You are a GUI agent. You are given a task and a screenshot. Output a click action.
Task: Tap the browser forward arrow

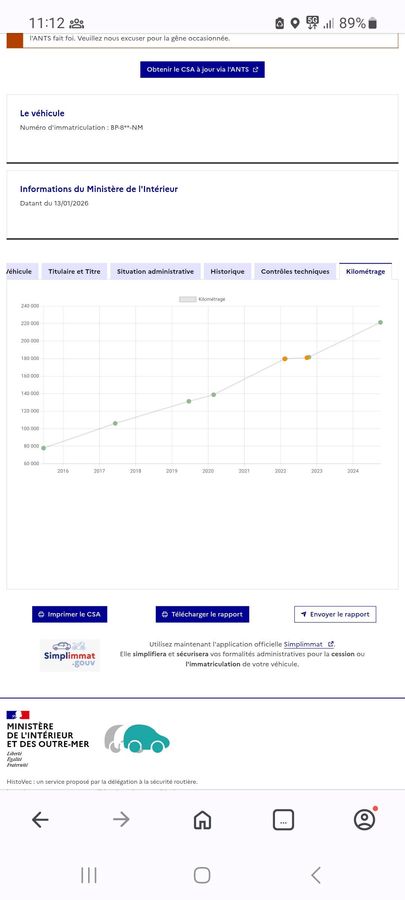[x=121, y=820]
